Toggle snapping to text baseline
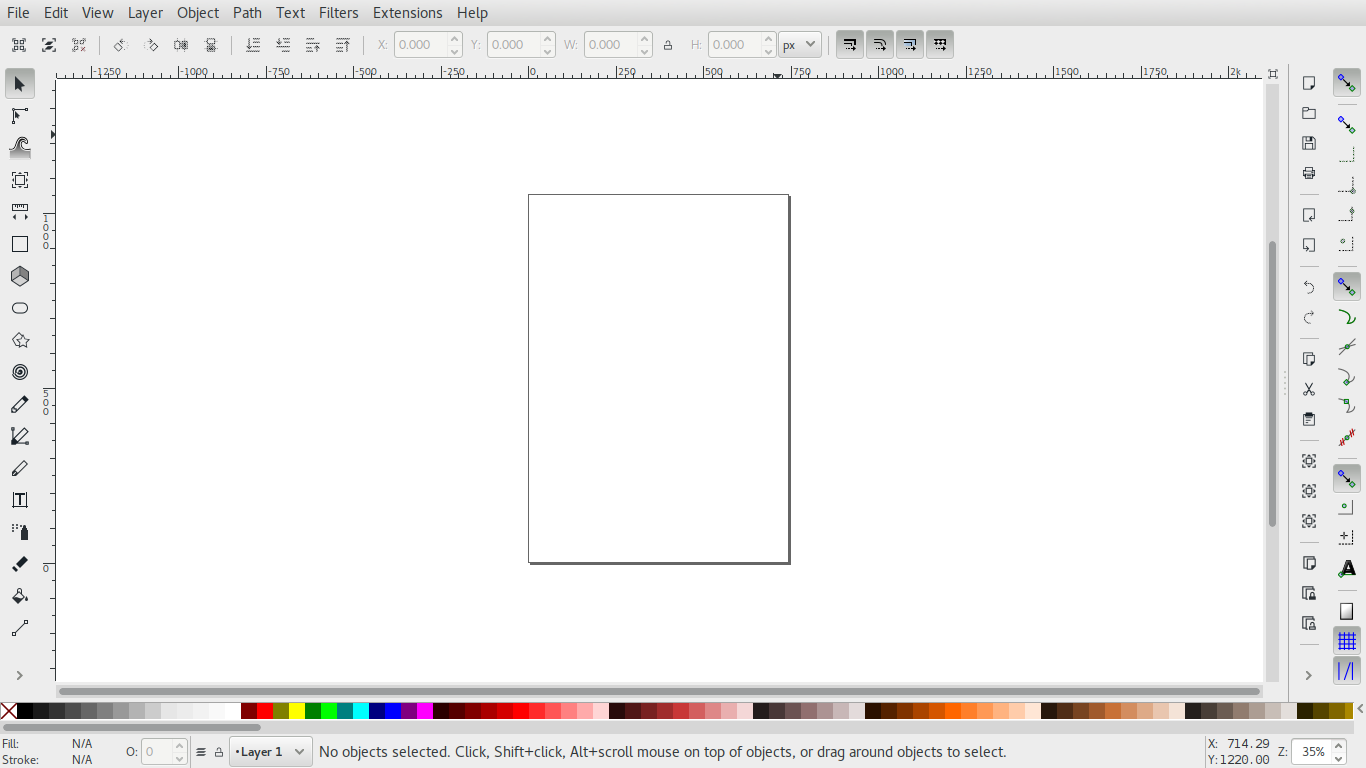 (1347, 569)
